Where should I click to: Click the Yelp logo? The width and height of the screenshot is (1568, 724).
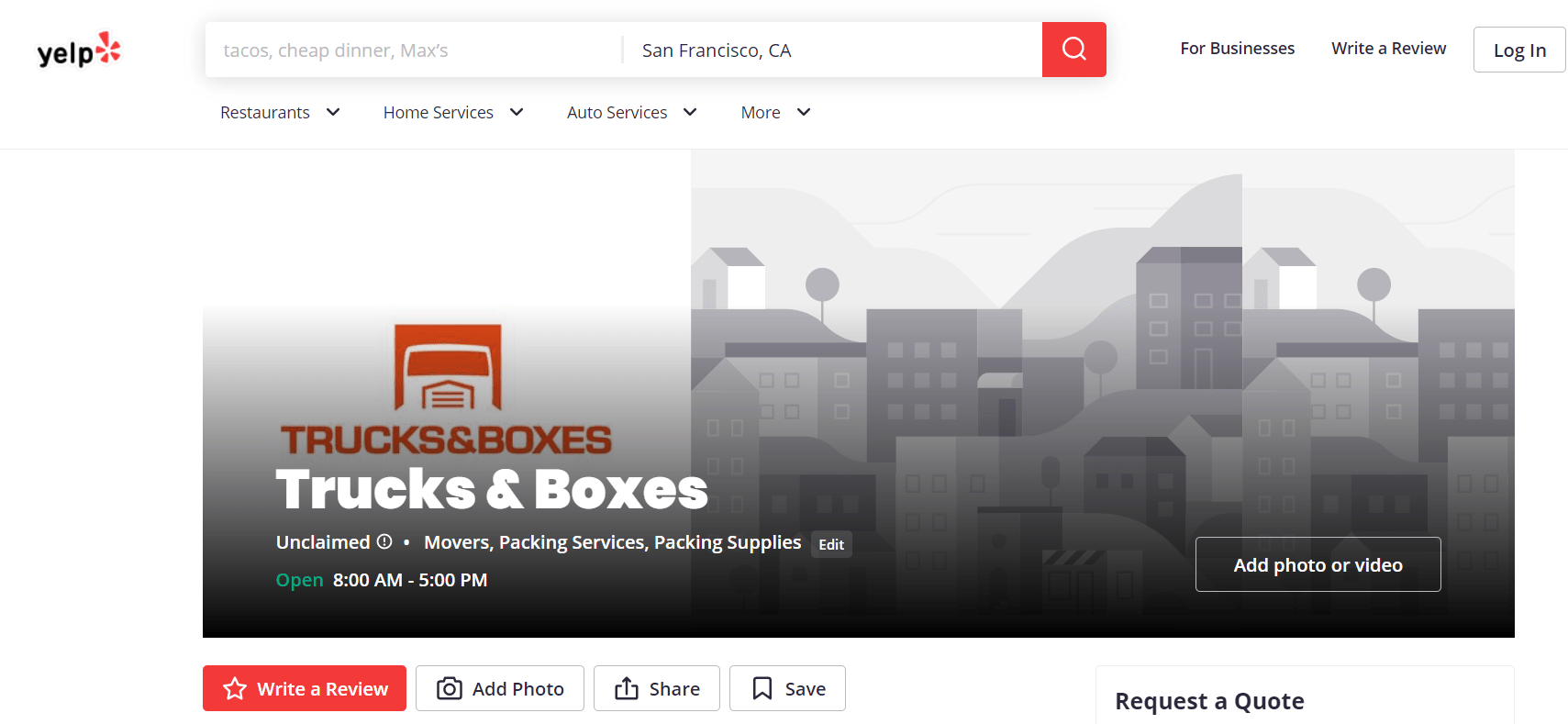[79, 50]
